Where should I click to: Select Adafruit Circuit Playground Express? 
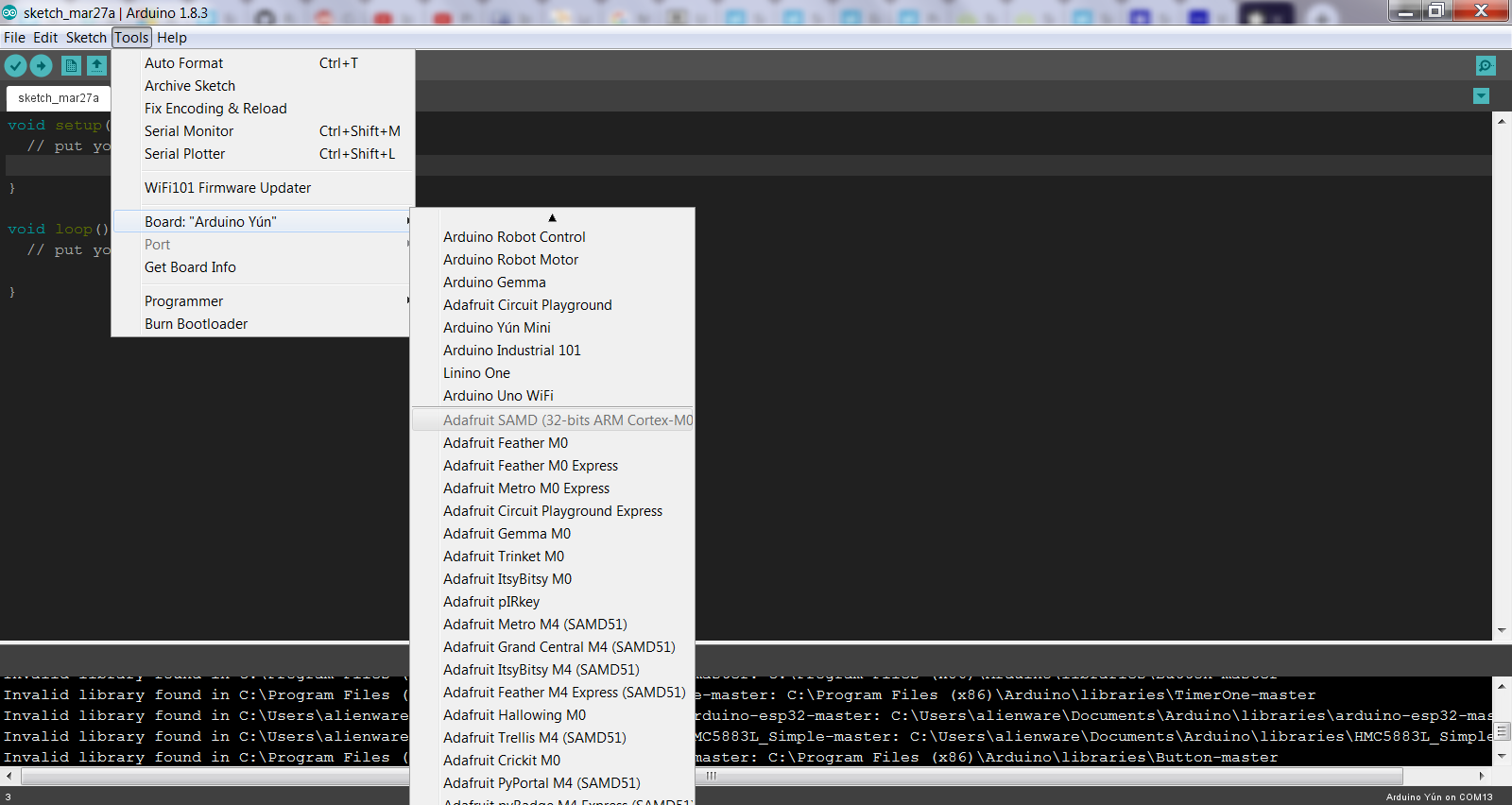553,511
